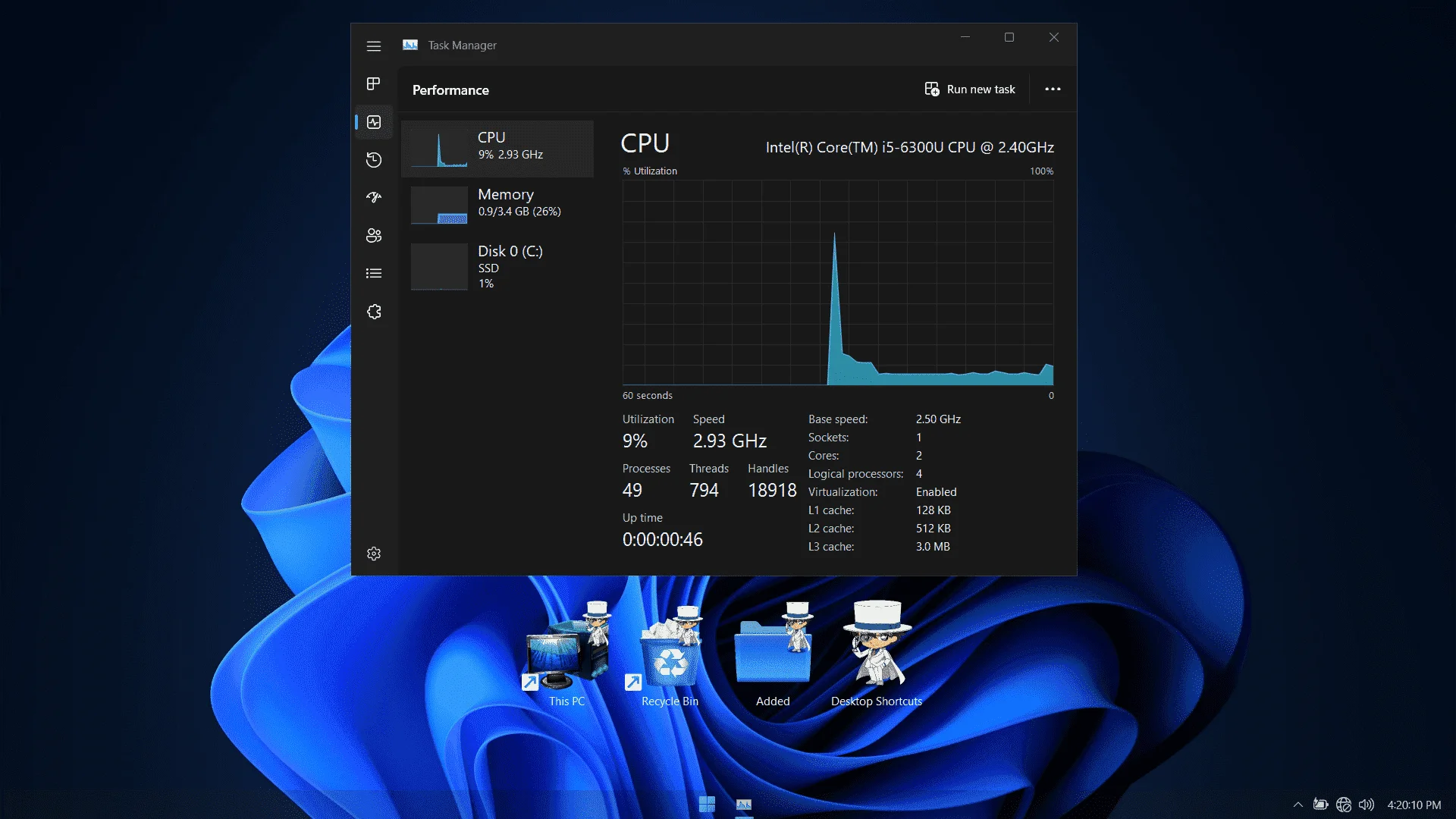Click the Memory mini usage graph
The width and height of the screenshot is (1456, 819).
click(439, 206)
